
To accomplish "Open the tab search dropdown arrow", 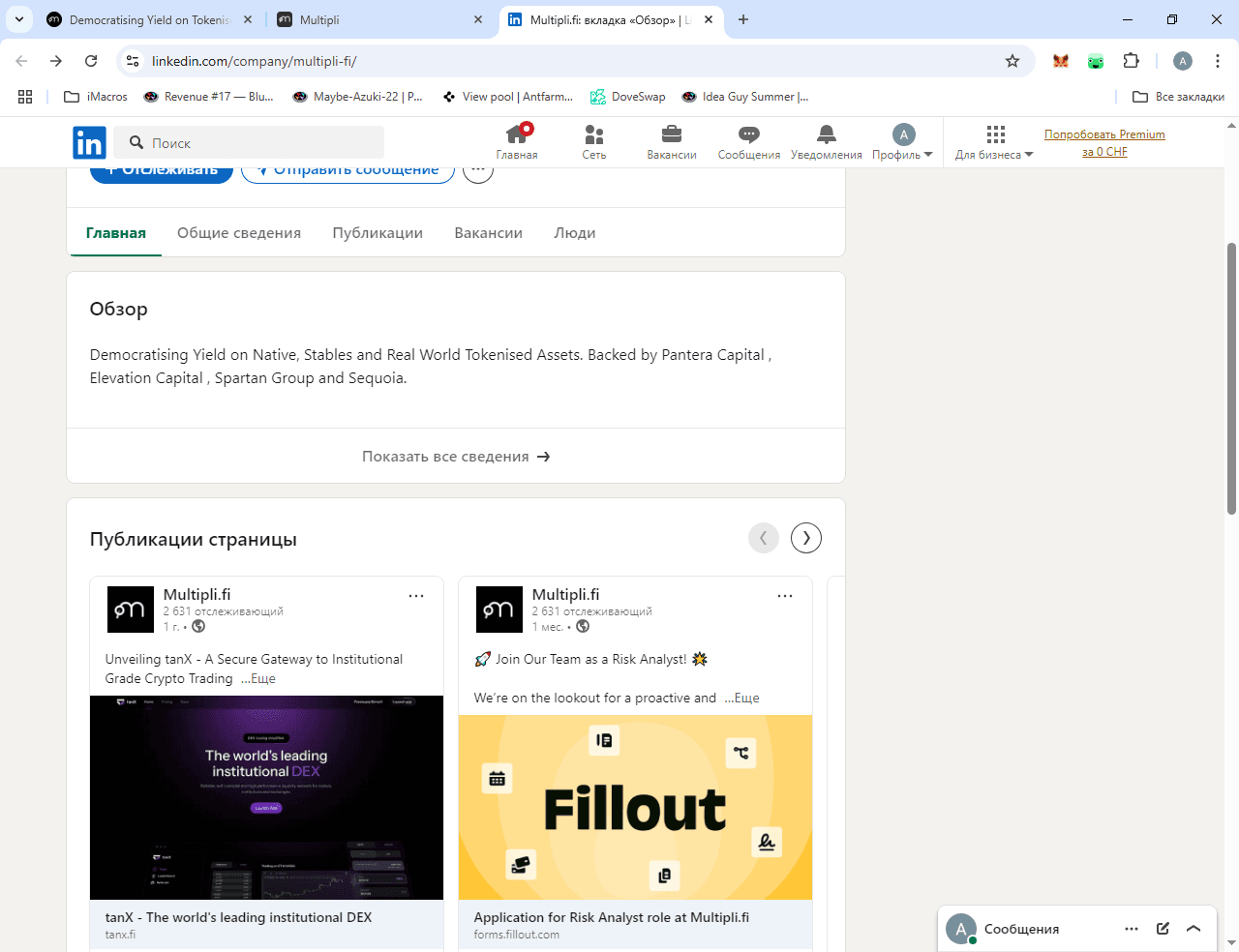I will point(19,19).
